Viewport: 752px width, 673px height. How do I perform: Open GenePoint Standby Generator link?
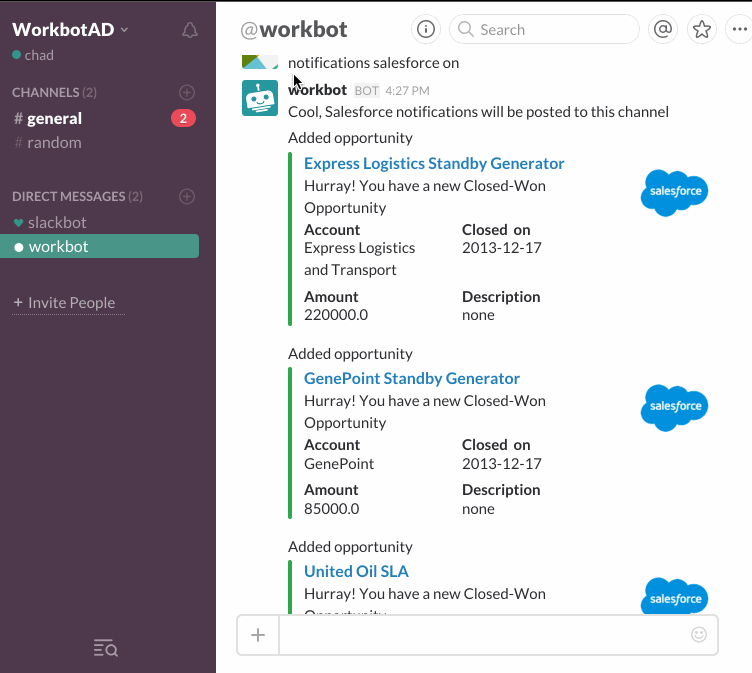[411, 378]
